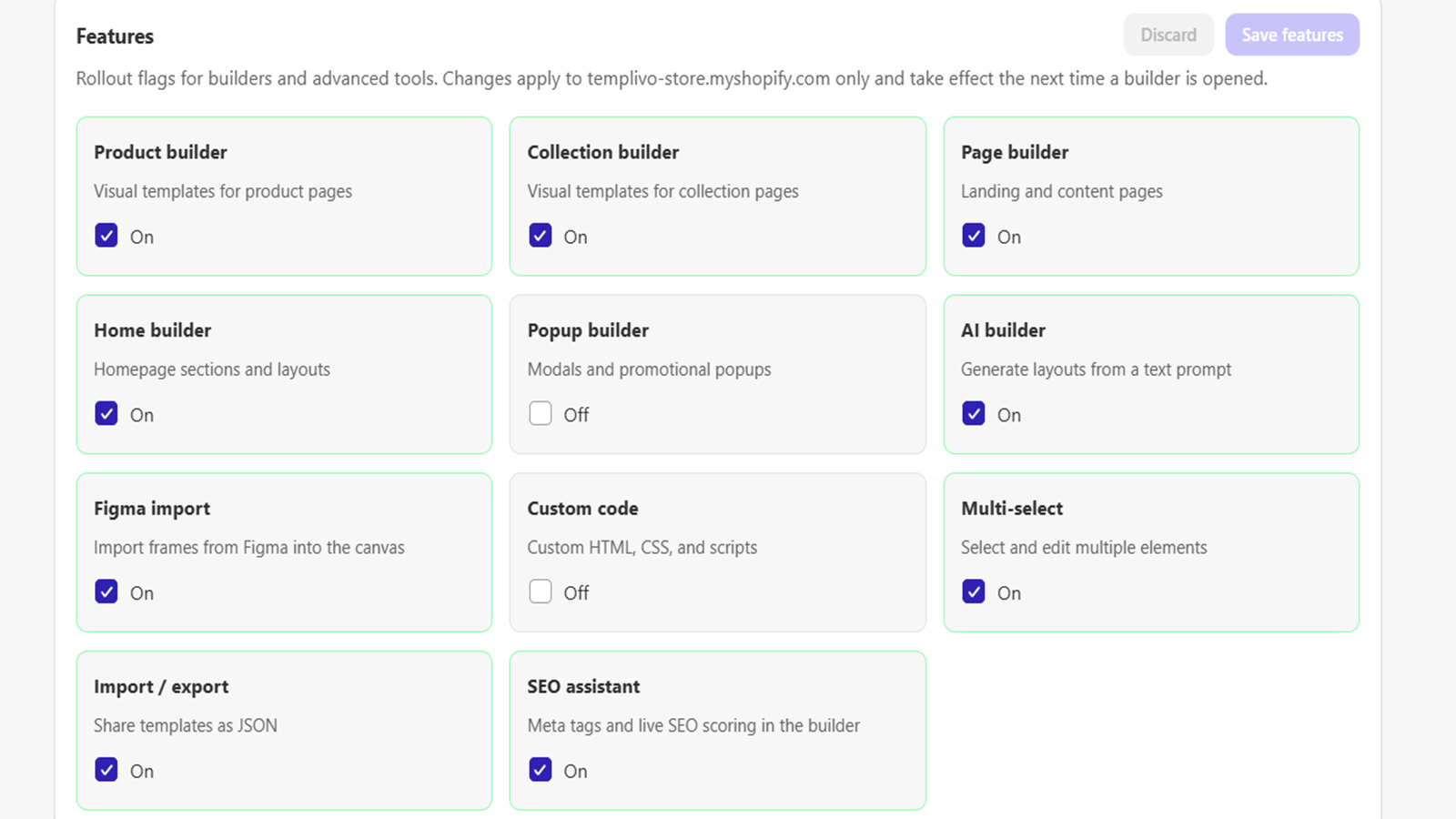Viewport: 1456px width, 819px height.
Task: Toggle off the Home builder feature
Action: point(106,414)
